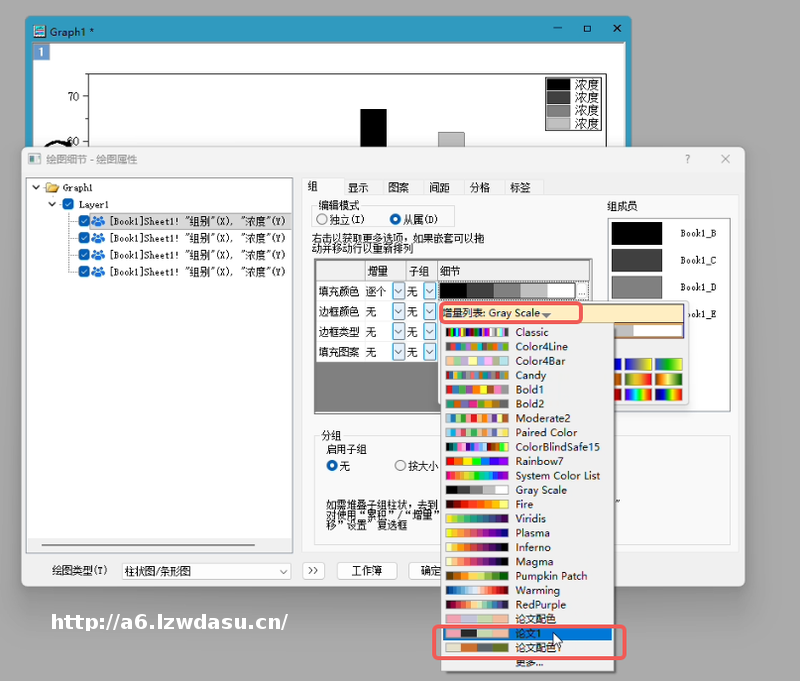Click the last plot's group icon in tree
The image size is (800, 681).
[x=98, y=271]
